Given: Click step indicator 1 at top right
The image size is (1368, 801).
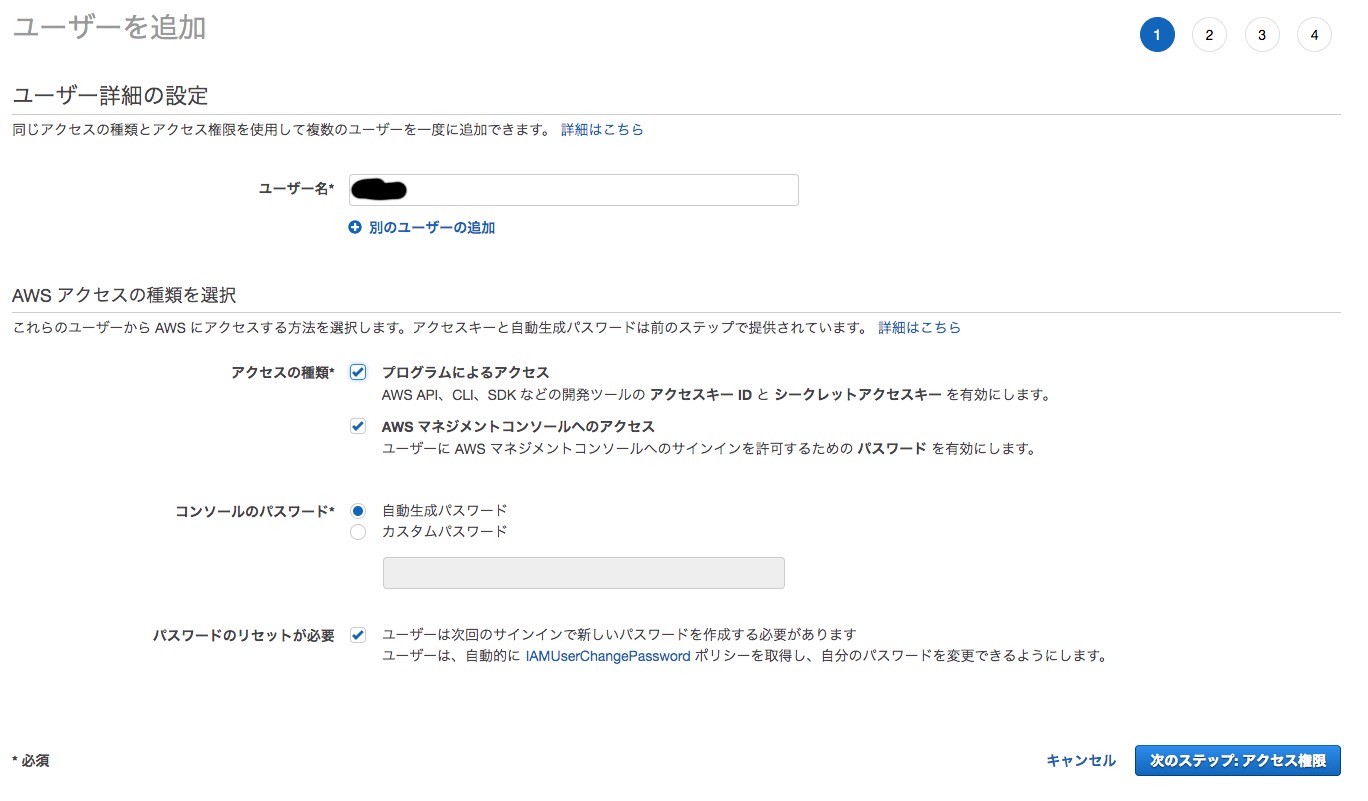Looking at the screenshot, I should pos(1157,34).
